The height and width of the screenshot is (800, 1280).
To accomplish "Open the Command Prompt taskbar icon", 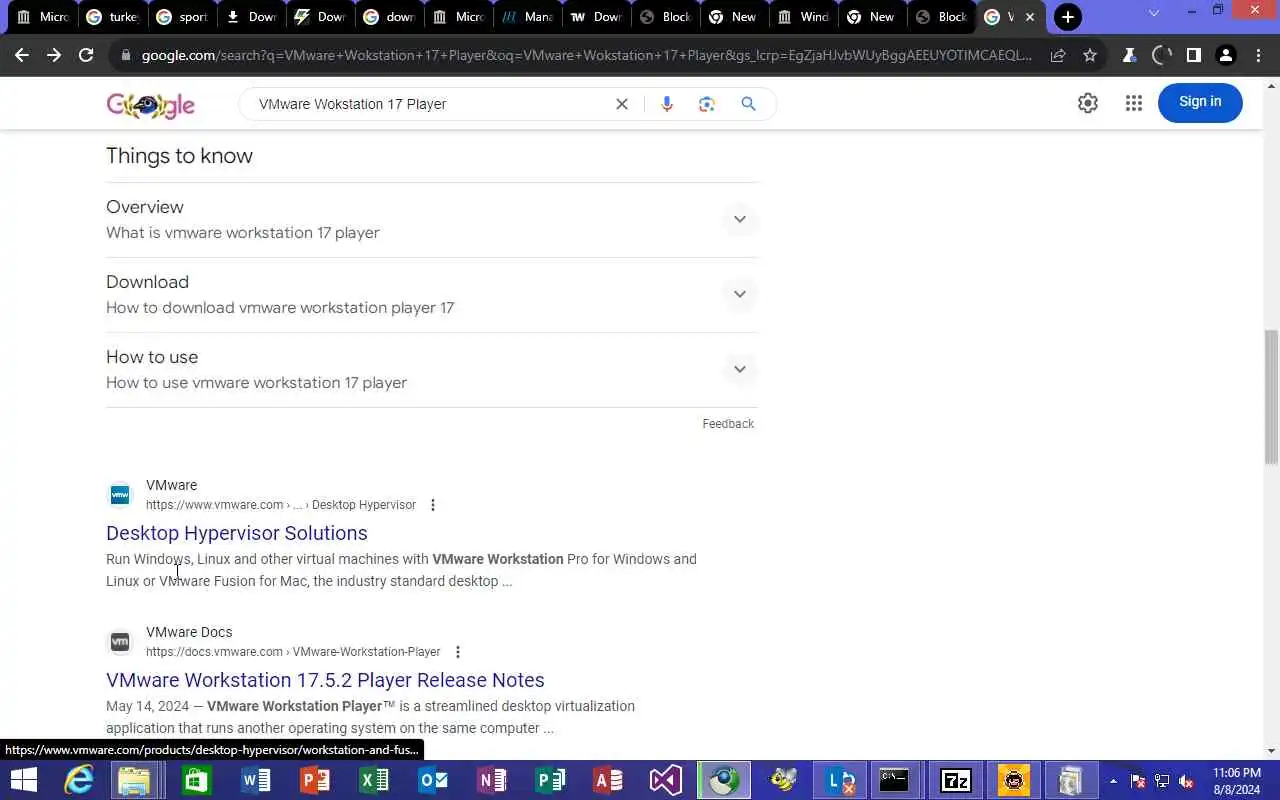I will click(894, 780).
